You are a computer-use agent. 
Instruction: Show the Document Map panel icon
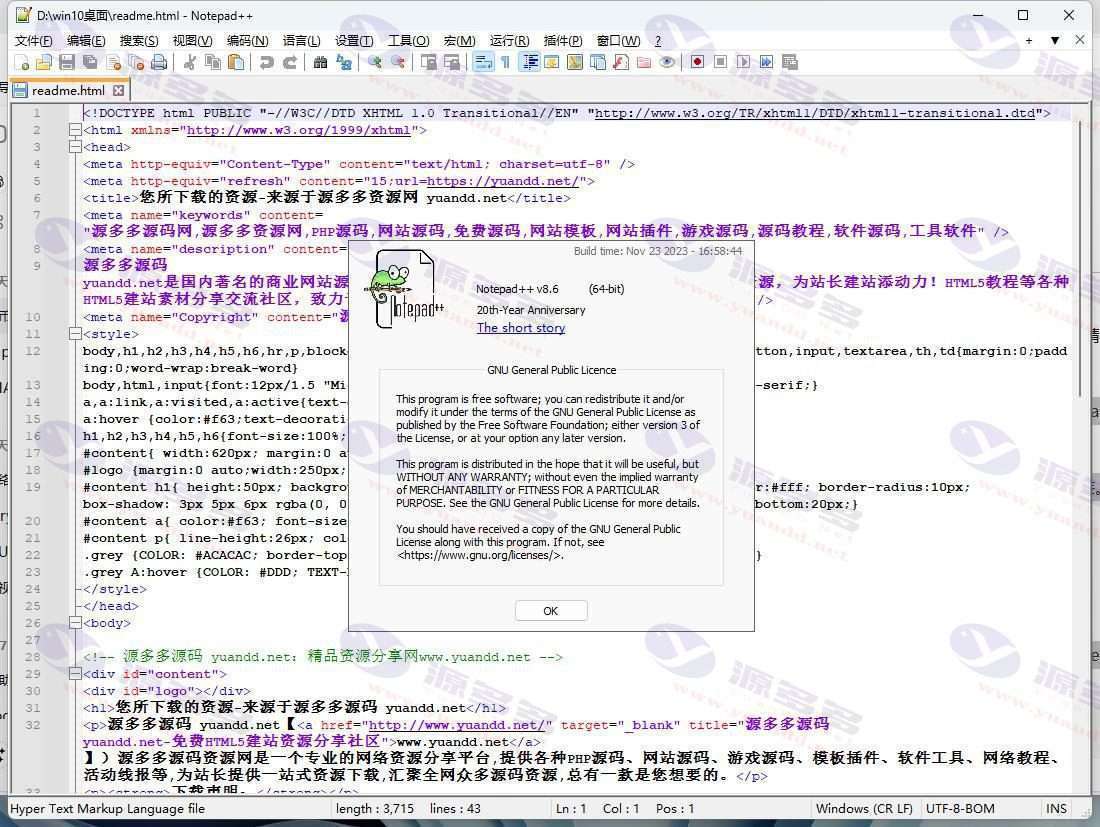(x=575, y=62)
